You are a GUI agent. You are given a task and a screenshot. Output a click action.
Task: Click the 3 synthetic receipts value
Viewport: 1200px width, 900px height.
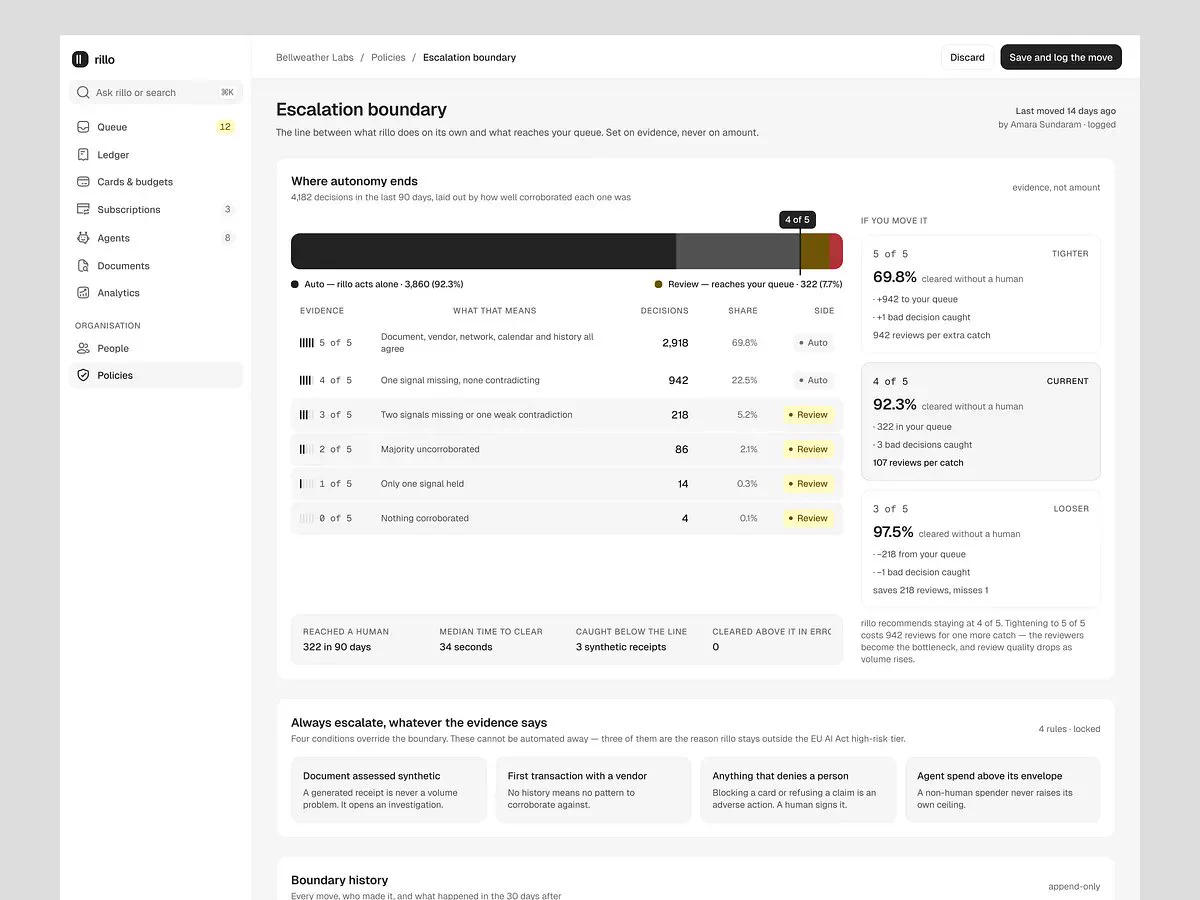tap(621, 647)
